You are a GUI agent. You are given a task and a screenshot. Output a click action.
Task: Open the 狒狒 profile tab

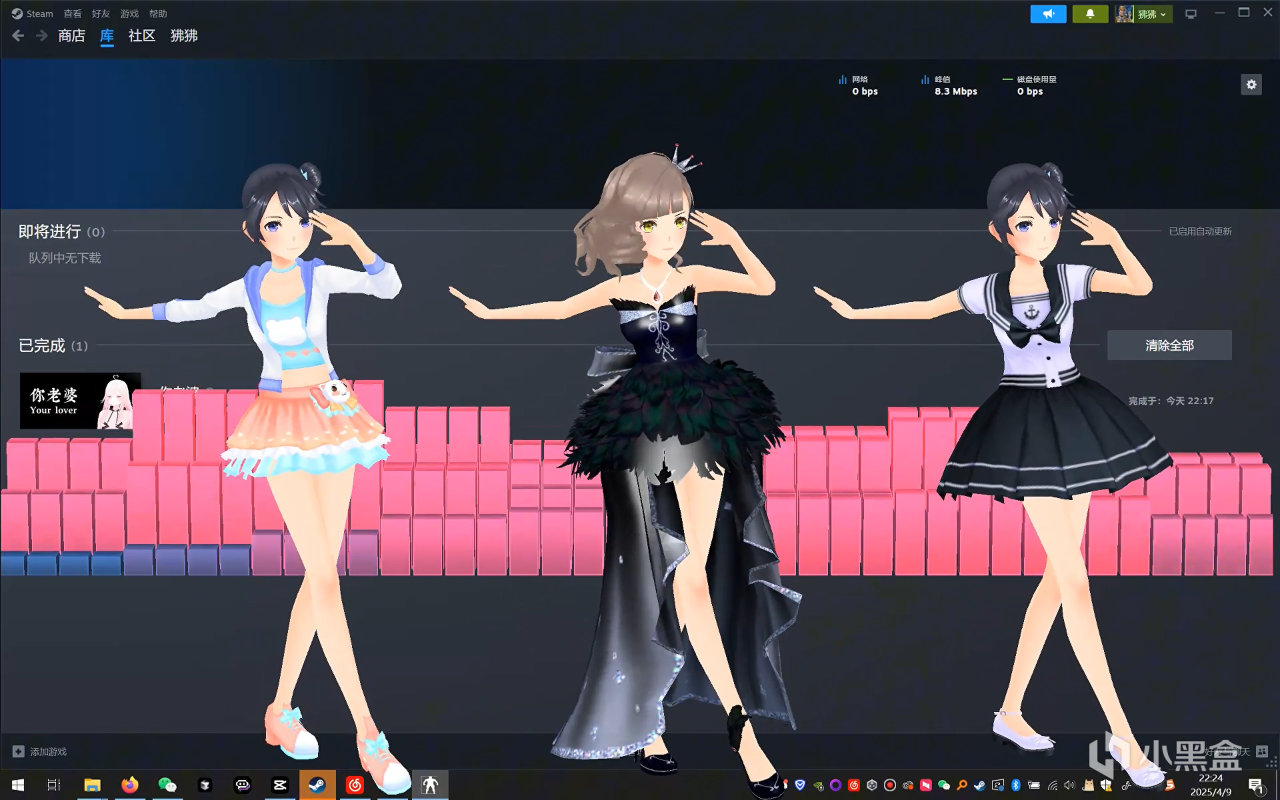[184, 36]
